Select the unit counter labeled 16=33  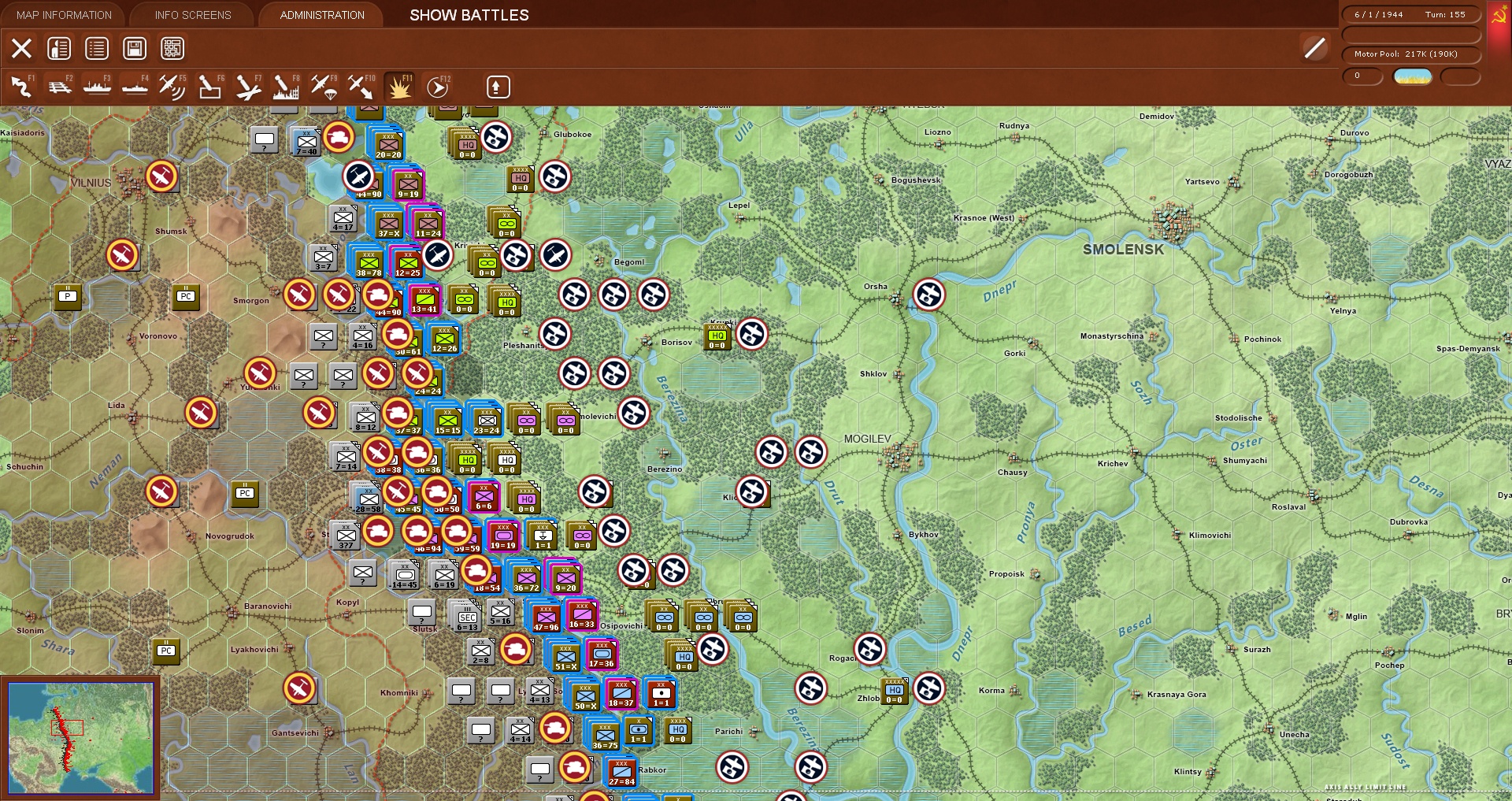coord(582,615)
